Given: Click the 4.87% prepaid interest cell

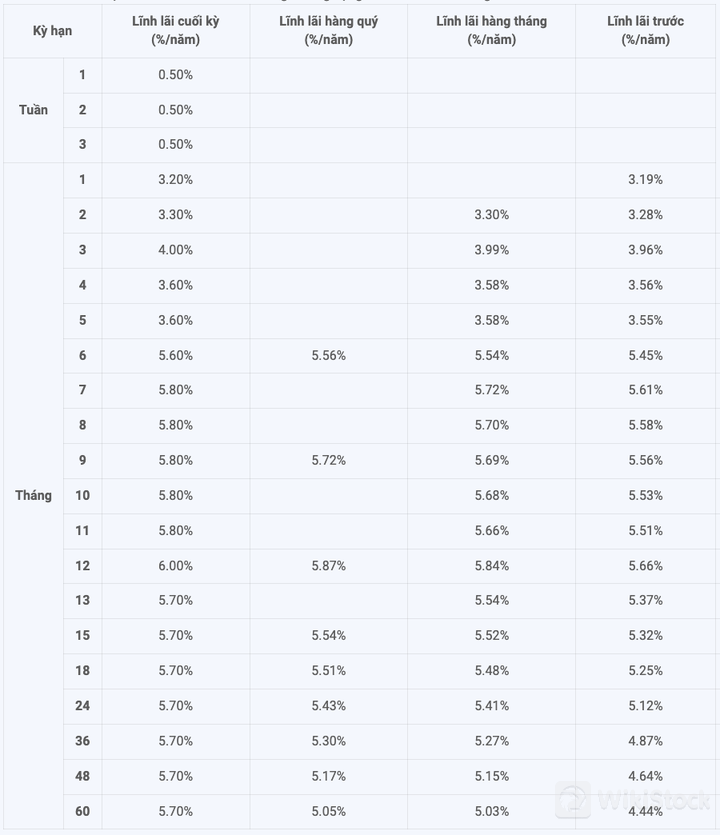Looking at the screenshot, I should click(x=645, y=741).
